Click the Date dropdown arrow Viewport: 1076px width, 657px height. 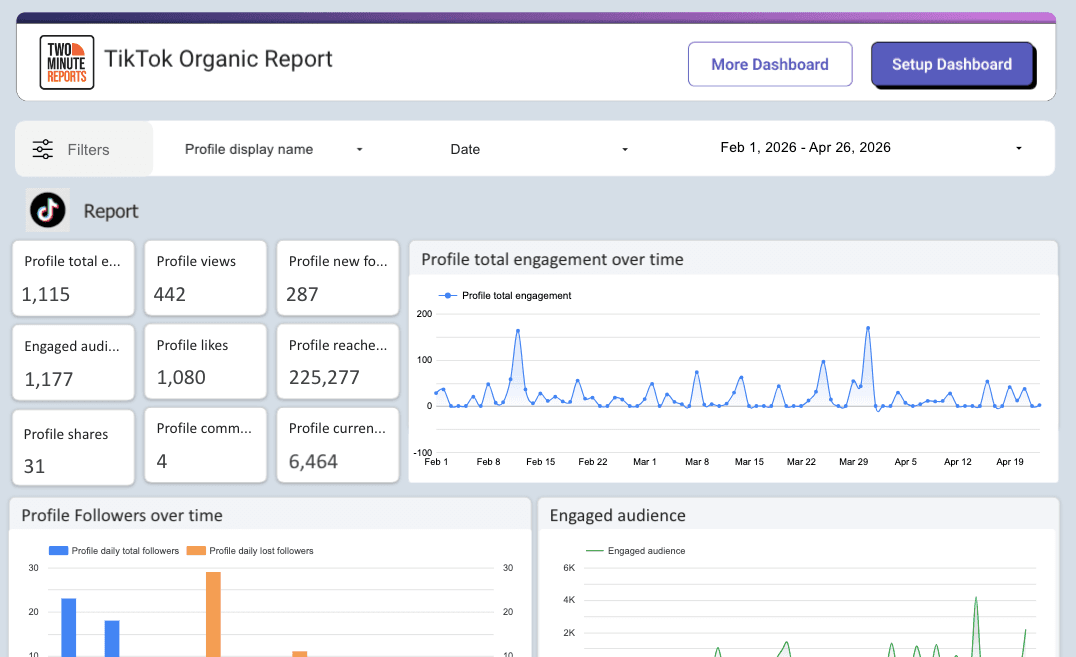click(624, 150)
